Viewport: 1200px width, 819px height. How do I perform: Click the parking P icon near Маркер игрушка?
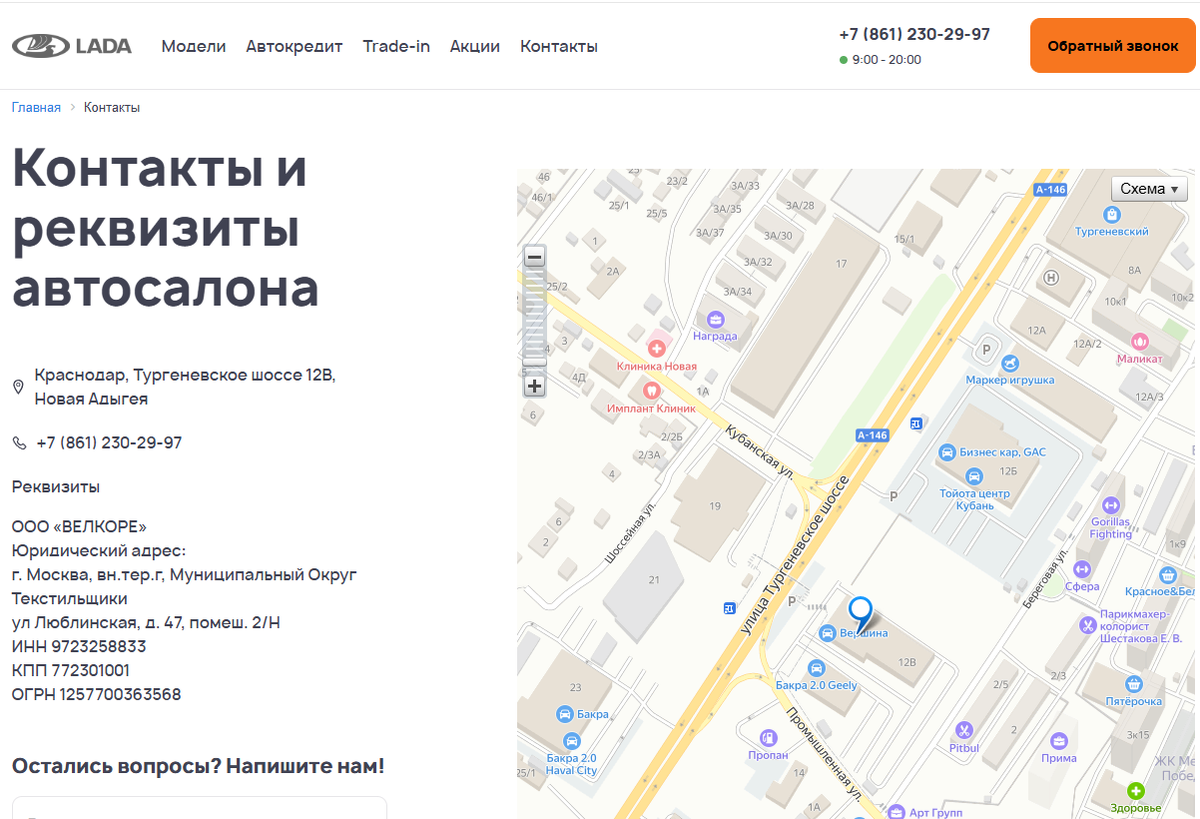tap(987, 350)
